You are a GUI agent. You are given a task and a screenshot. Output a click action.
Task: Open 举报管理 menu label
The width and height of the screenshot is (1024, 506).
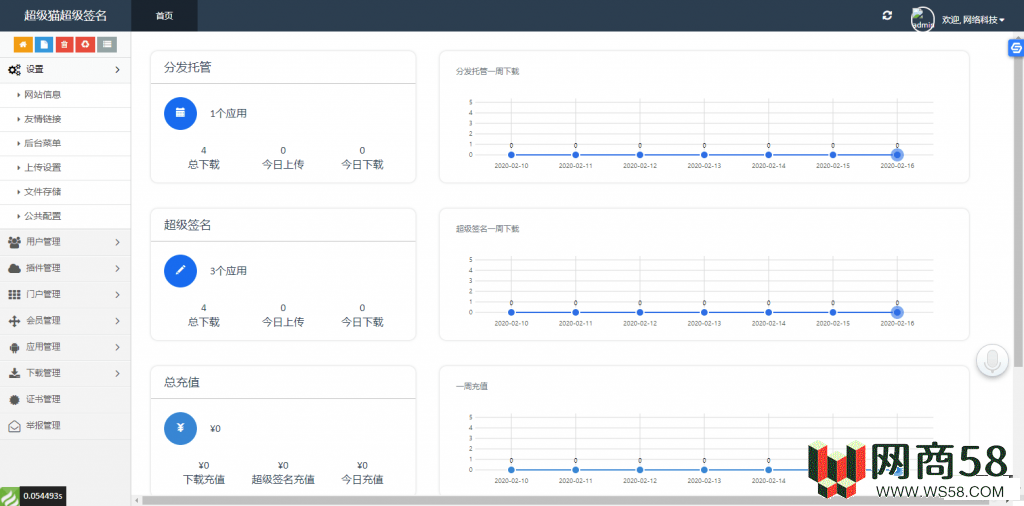coord(44,426)
